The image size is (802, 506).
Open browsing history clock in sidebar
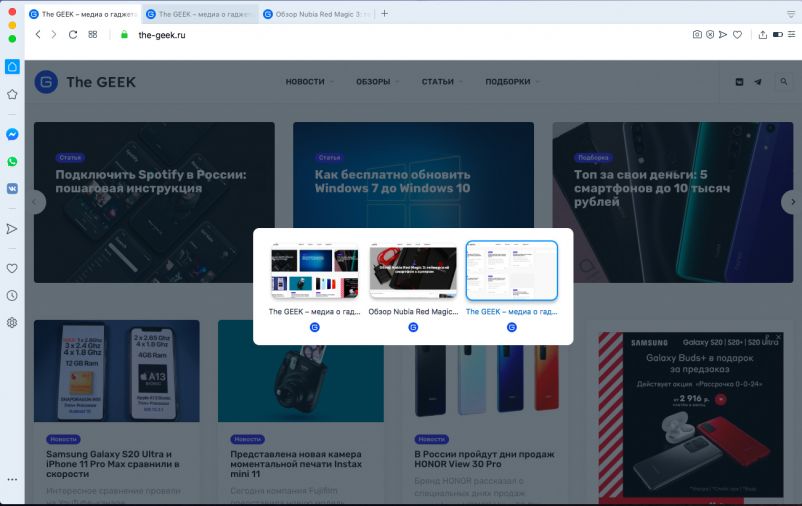(12, 295)
